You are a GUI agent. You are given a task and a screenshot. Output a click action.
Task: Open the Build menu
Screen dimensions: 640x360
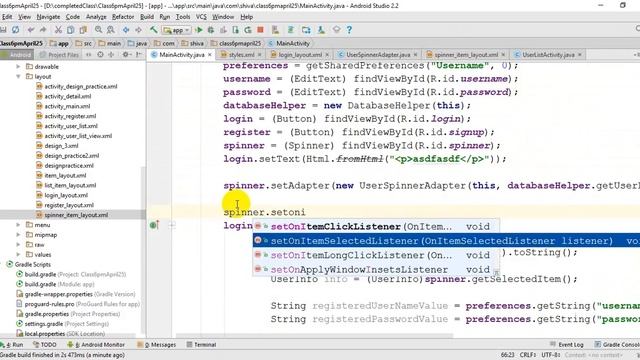[147, 17]
